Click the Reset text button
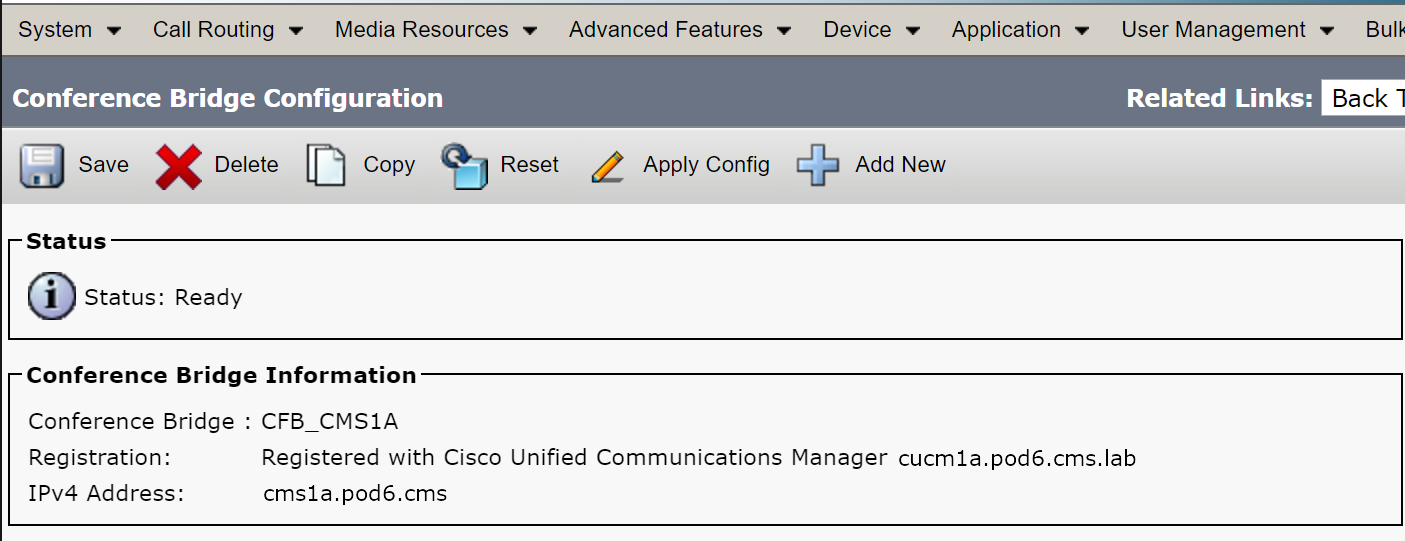1405x541 pixels. pyautogui.click(x=530, y=165)
